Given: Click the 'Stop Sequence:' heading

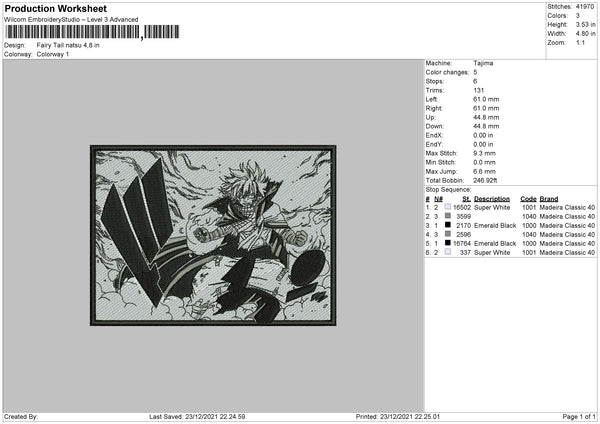Looking at the screenshot, I should [x=448, y=190].
